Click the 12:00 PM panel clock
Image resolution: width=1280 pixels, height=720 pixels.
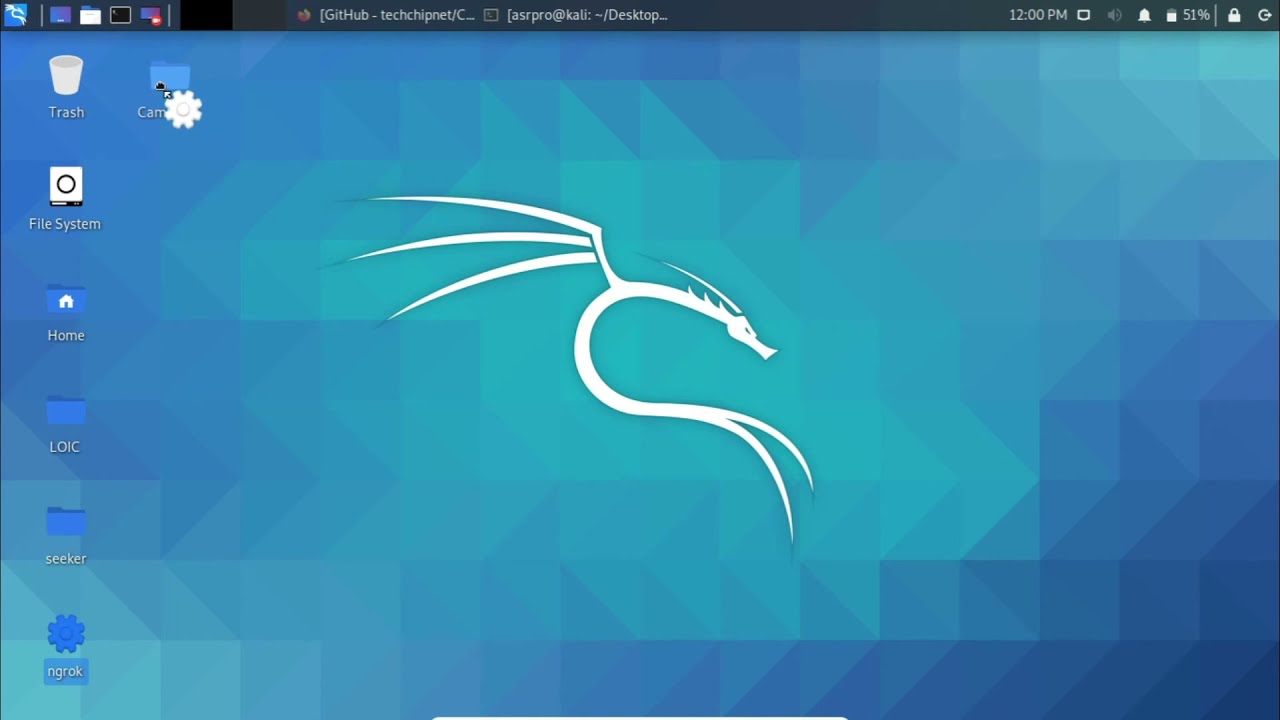[1038, 15]
